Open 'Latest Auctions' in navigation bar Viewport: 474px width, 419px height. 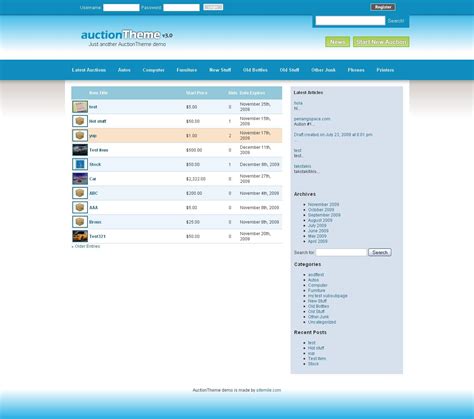coord(89,70)
